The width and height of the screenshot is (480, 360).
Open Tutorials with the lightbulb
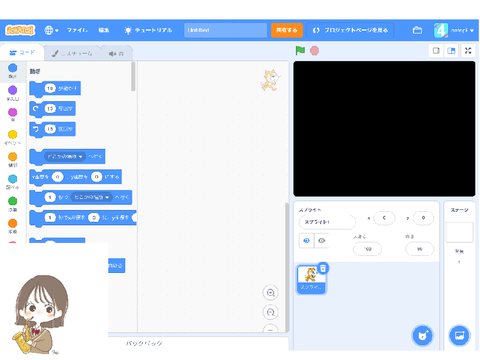(148, 30)
